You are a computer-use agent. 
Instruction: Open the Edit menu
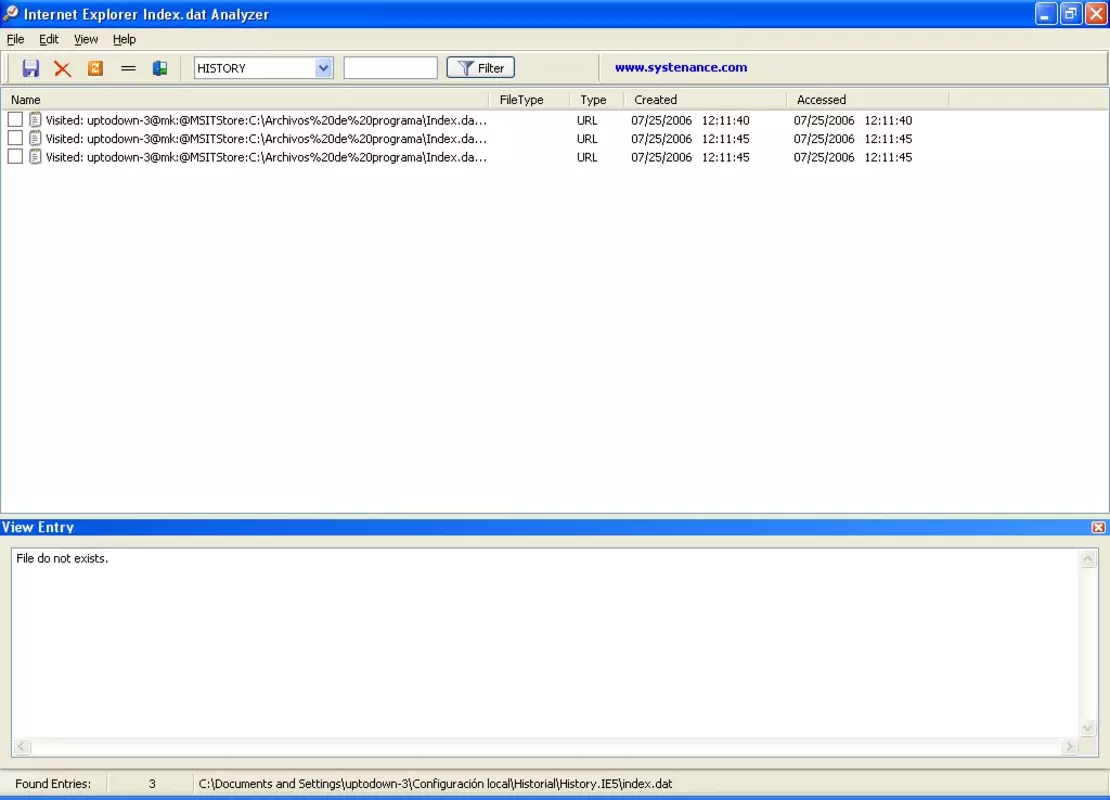click(49, 39)
